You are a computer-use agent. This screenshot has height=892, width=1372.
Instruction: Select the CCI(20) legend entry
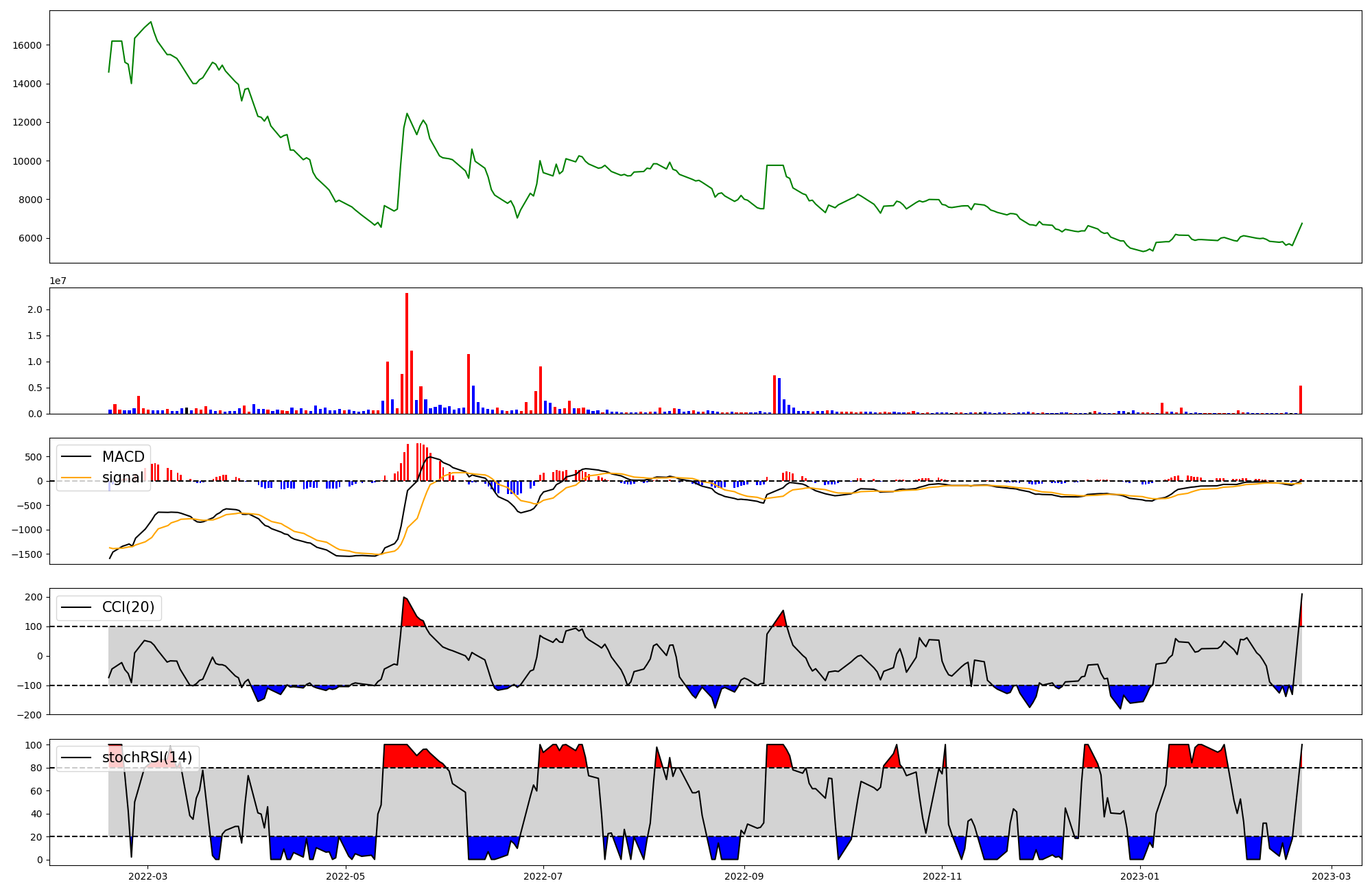click(128, 607)
